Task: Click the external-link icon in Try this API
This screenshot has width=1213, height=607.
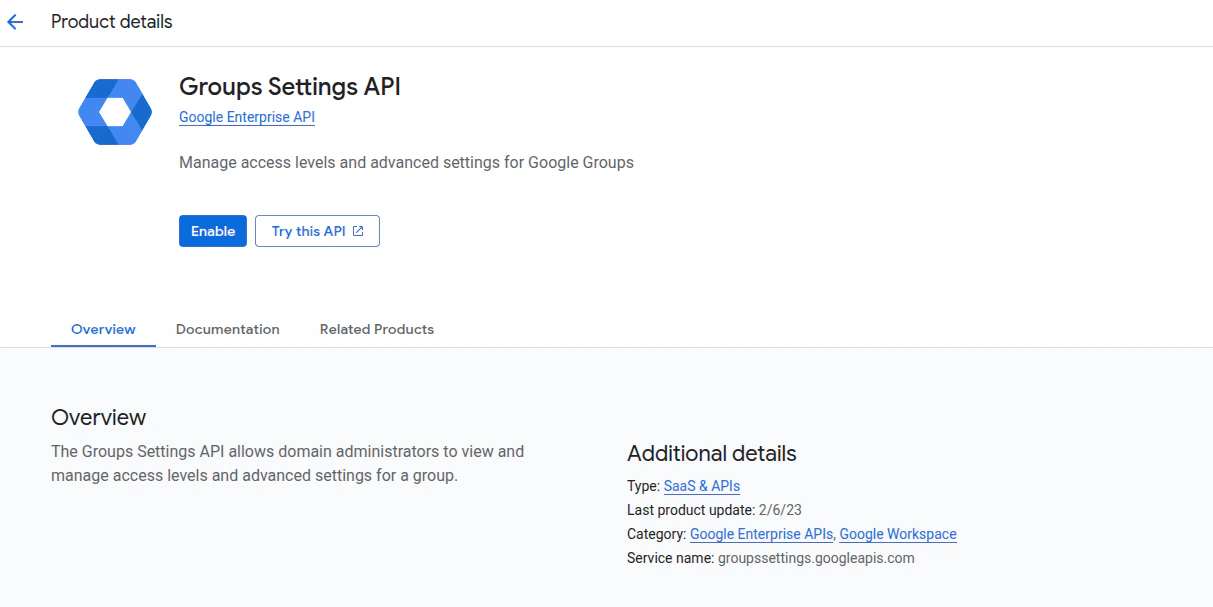Action: 358,231
